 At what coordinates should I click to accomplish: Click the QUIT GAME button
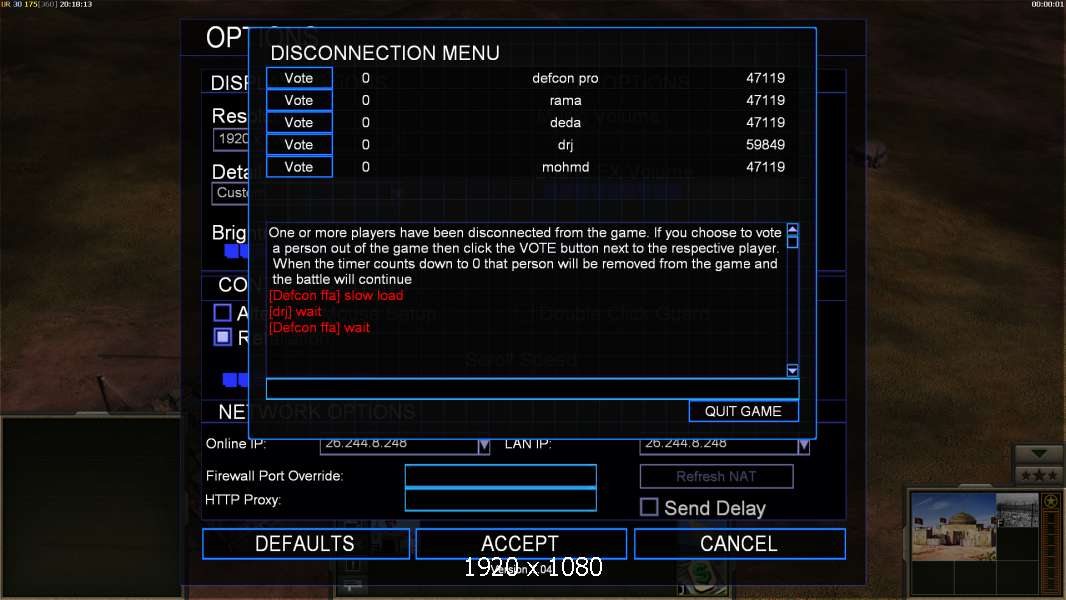743,411
